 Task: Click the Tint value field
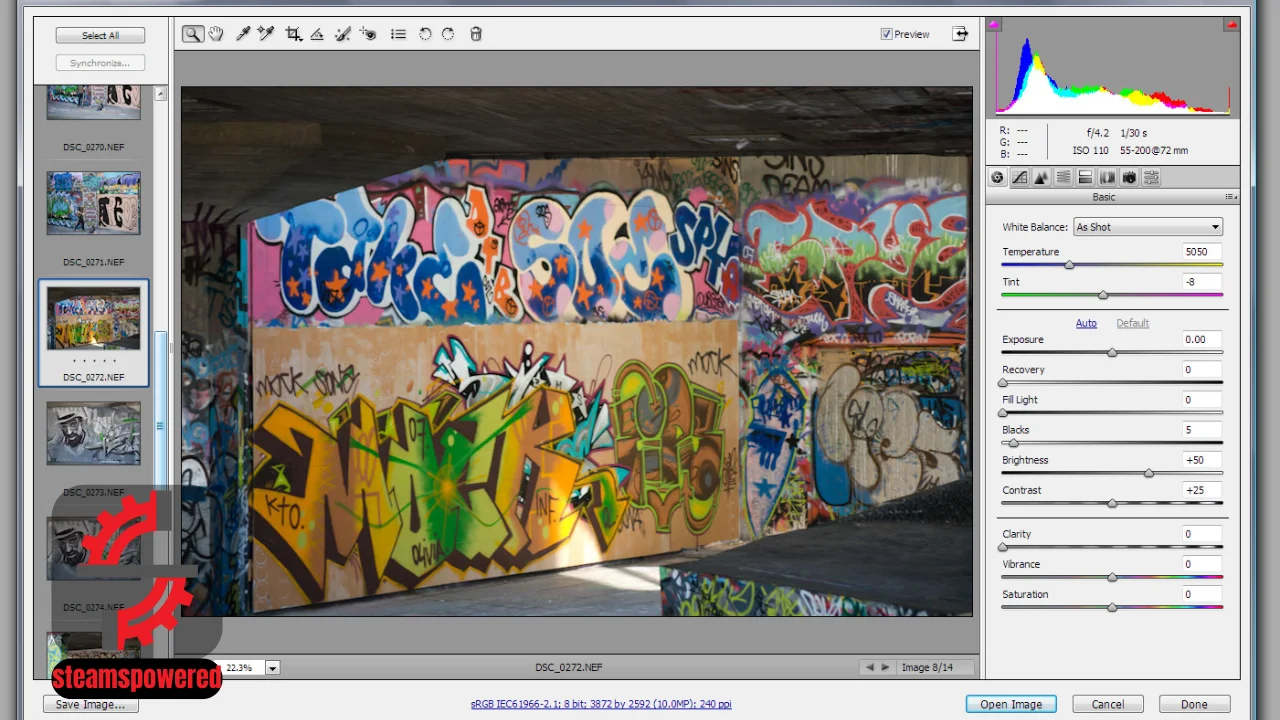tap(1201, 282)
